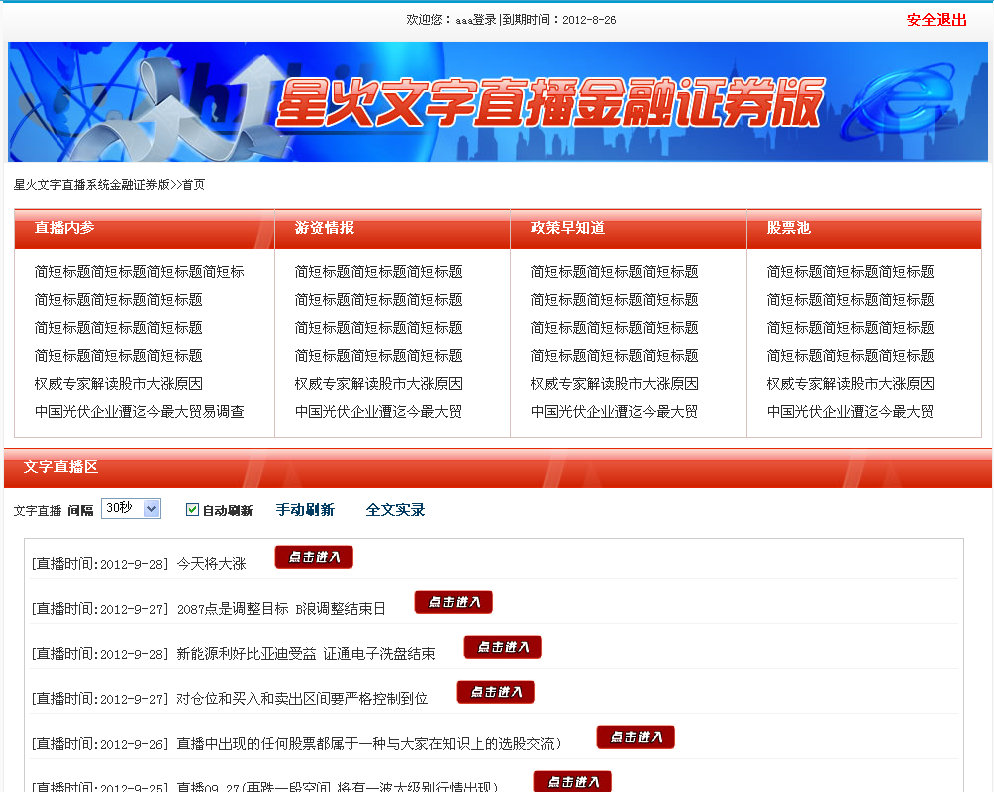Select the 股票池 column header
994x792 pixels.
pos(864,228)
